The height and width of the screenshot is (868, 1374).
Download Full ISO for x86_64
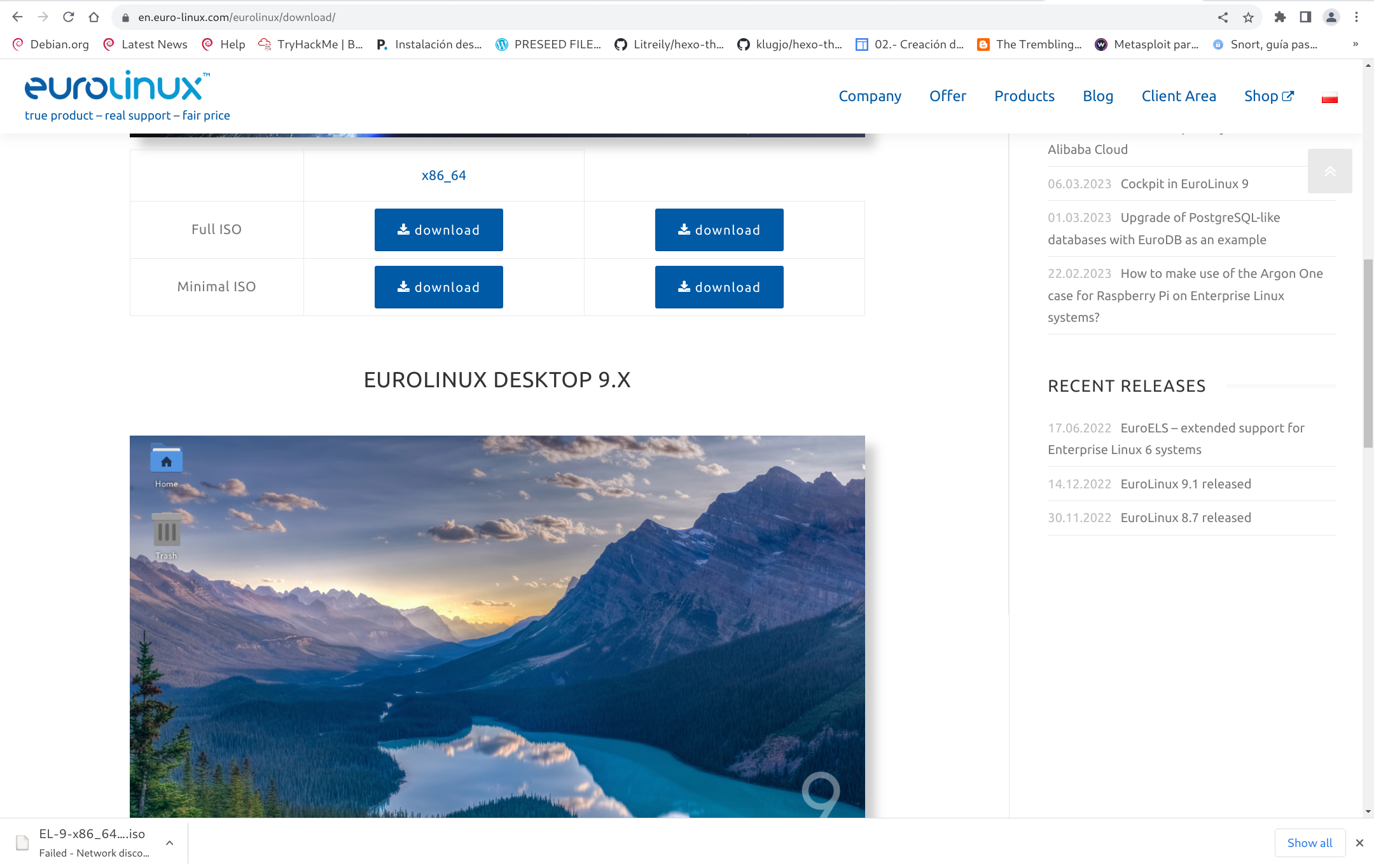pos(438,230)
